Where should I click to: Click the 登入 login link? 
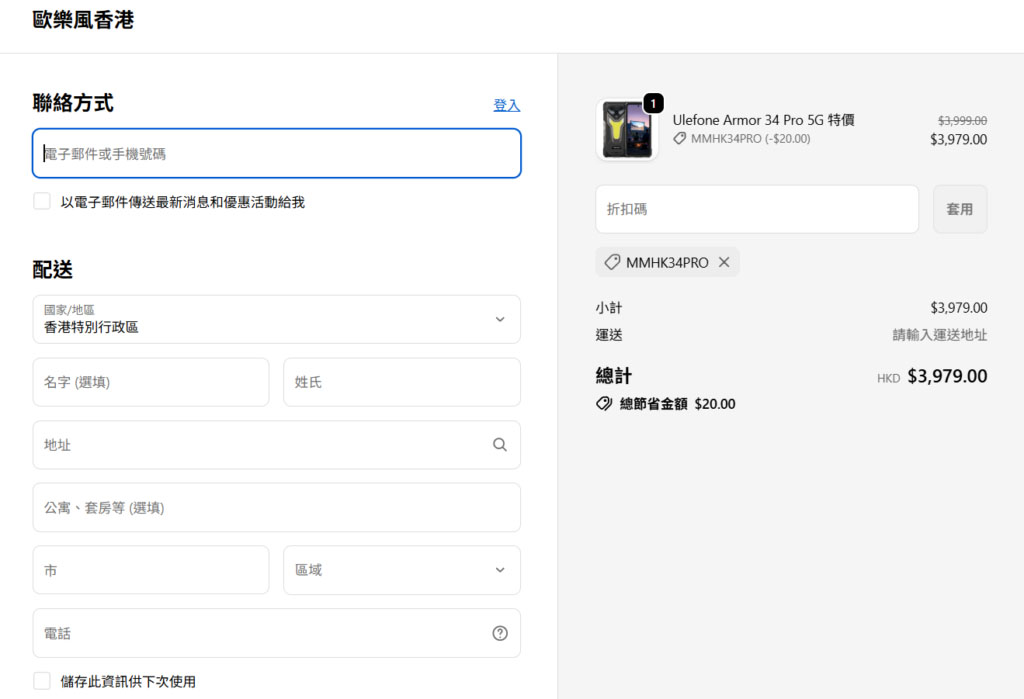[x=506, y=105]
